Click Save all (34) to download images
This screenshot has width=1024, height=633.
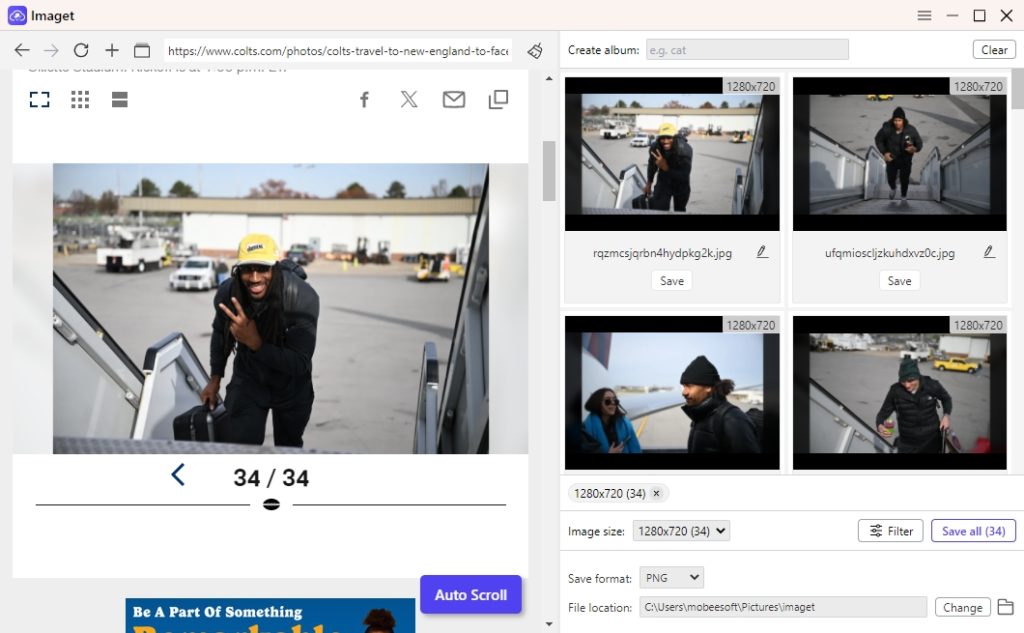(973, 531)
